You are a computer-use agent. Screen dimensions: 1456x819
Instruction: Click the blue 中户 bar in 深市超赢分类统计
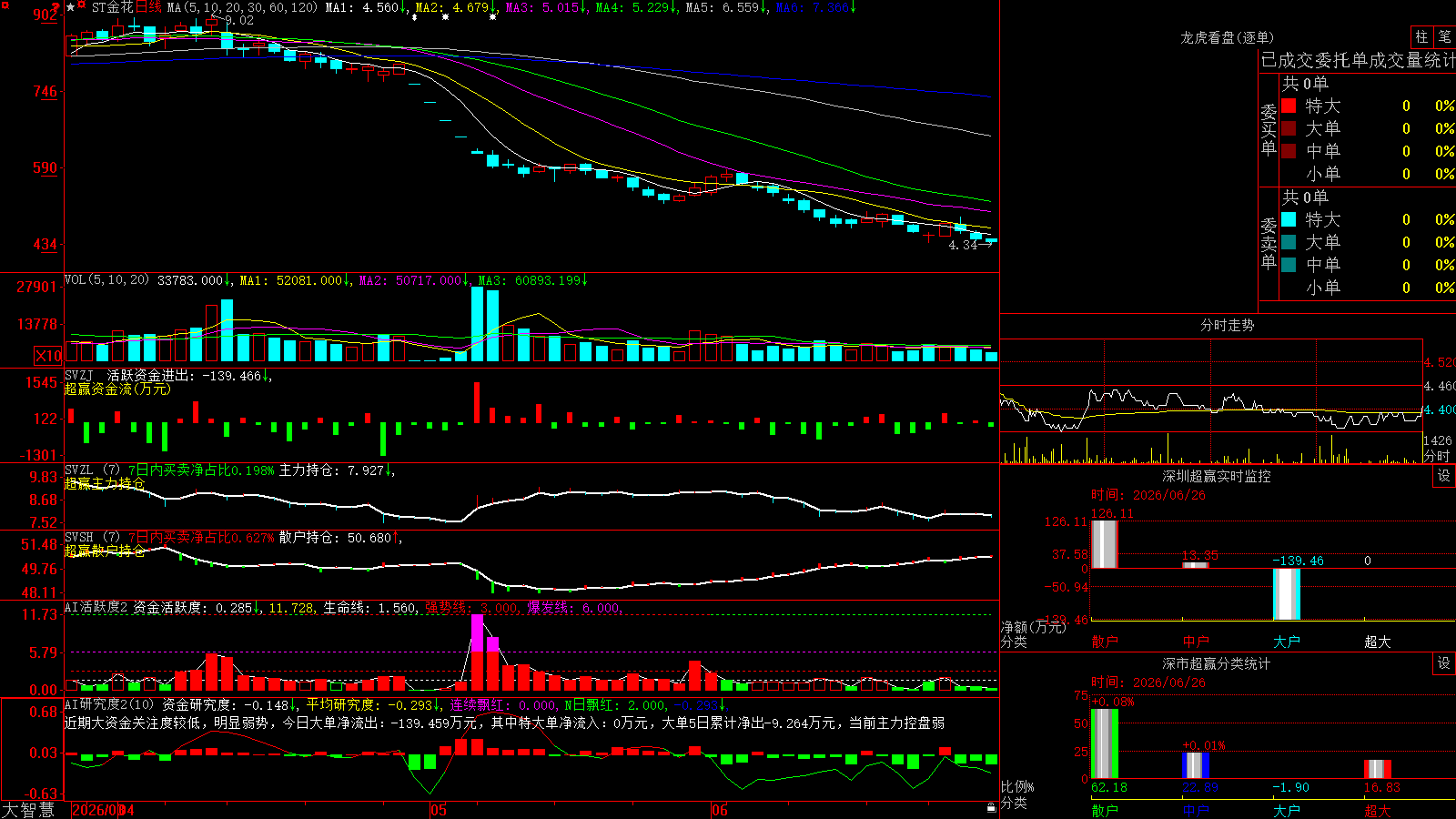click(1195, 765)
